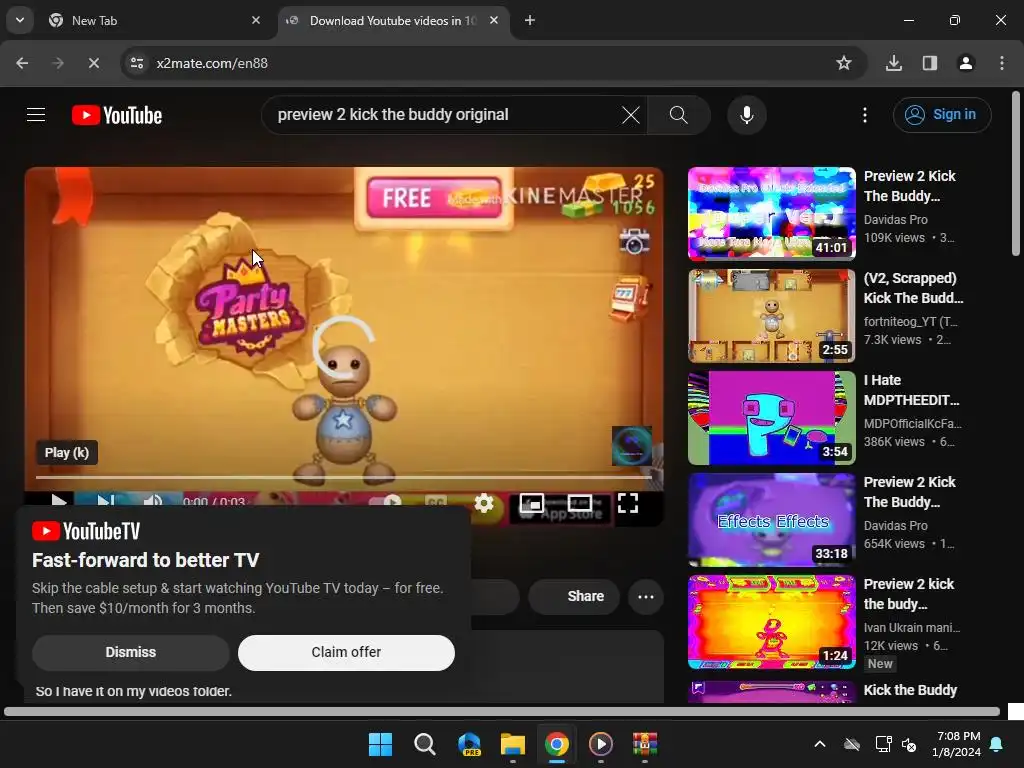Close the New Tab tab
The width and height of the screenshot is (1024, 768).
pos(256,20)
